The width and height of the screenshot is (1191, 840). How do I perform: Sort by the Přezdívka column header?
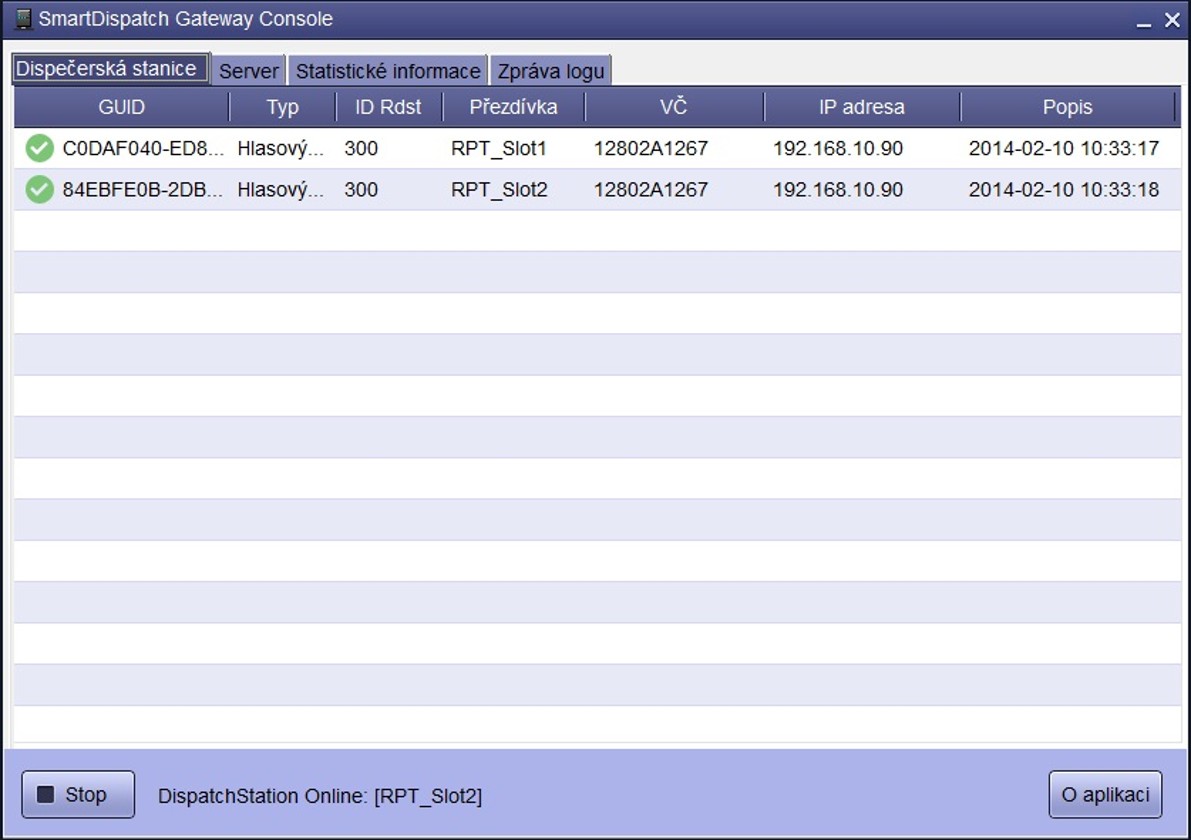tap(513, 107)
